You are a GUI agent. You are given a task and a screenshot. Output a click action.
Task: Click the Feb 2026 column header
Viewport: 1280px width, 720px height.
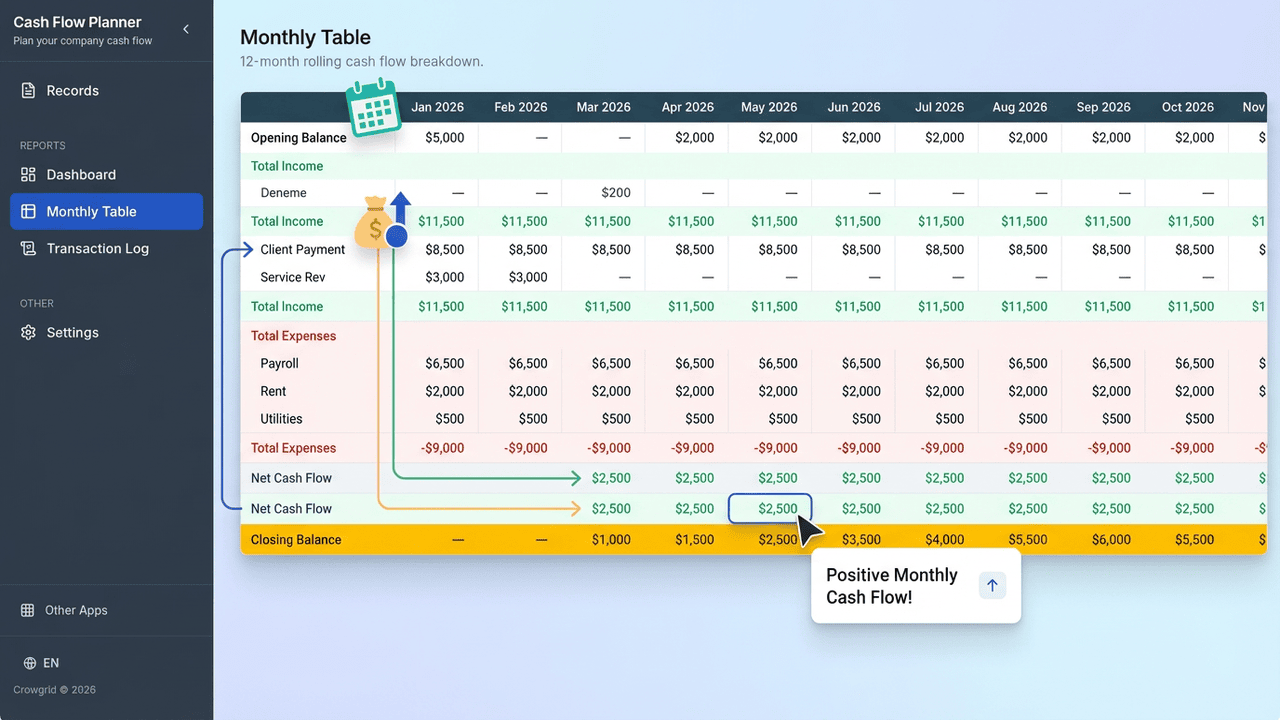coord(521,107)
